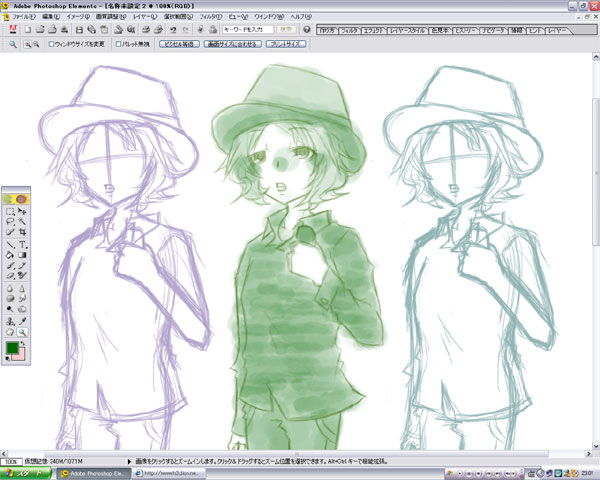Select the Smudge tool

tap(22, 299)
